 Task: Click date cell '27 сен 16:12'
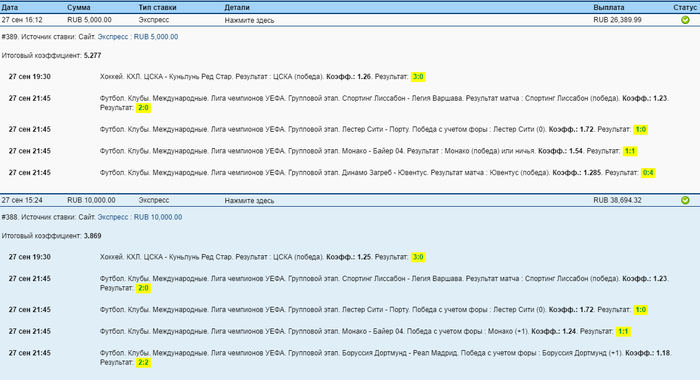click(x=22, y=20)
